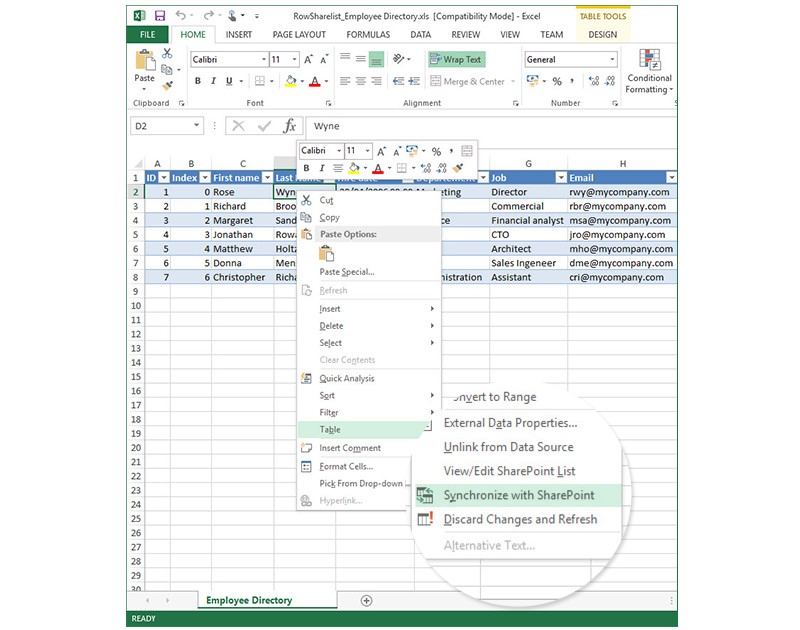Open the Calibri font name dropdown
The width and height of the screenshot is (800, 630).
[x=264, y=60]
